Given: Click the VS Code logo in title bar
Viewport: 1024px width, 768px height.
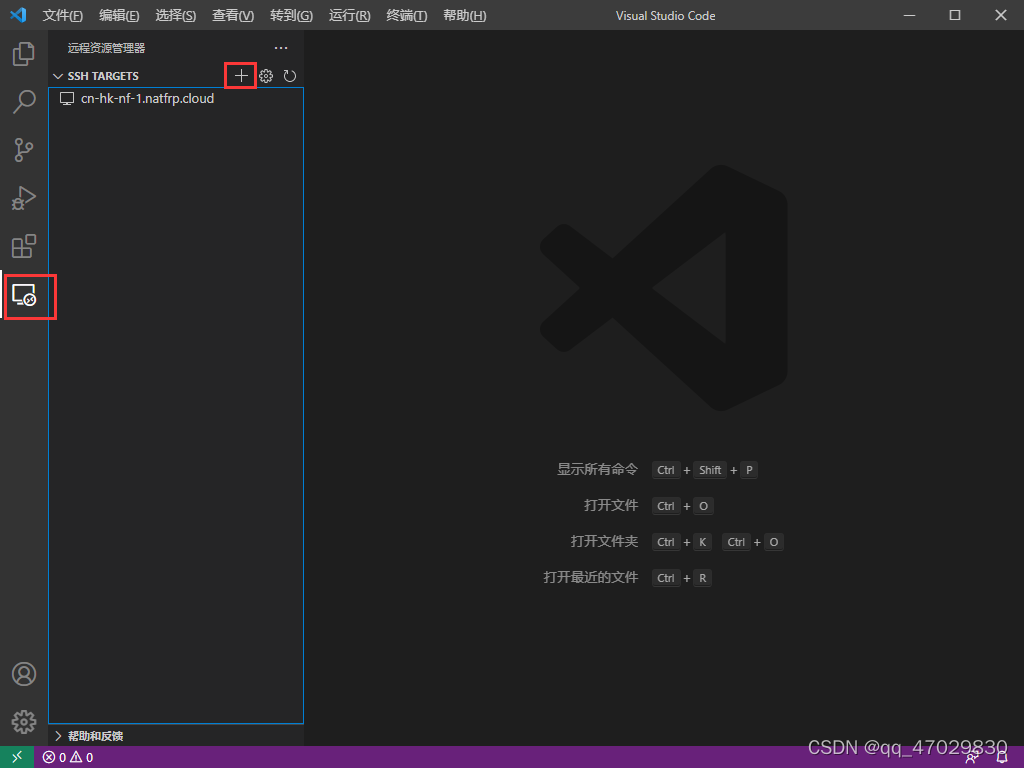Looking at the screenshot, I should [18, 14].
